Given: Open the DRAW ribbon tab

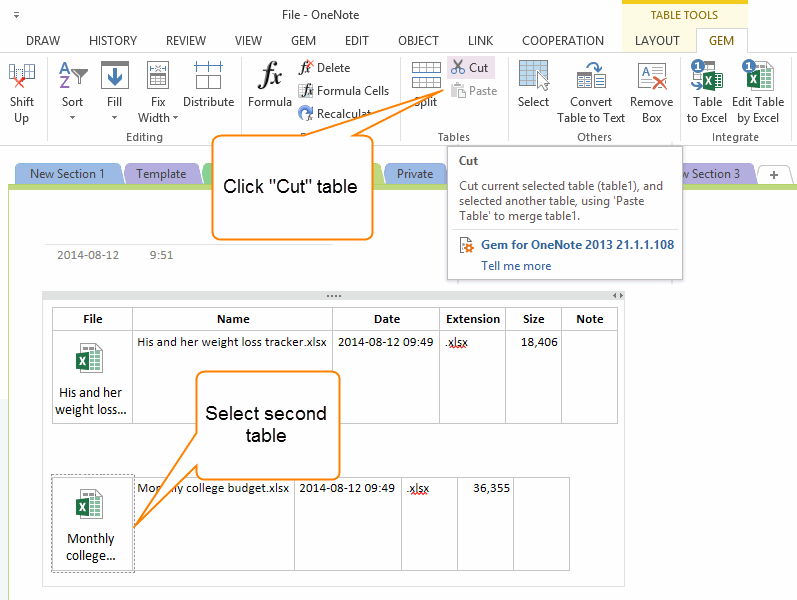Looking at the screenshot, I should pyautogui.click(x=43, y=41).
